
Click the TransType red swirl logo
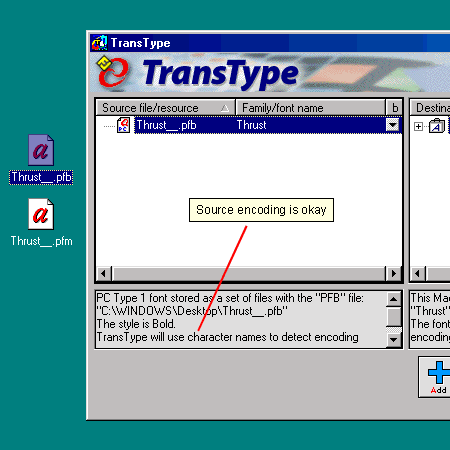click(x=113, y=72)
